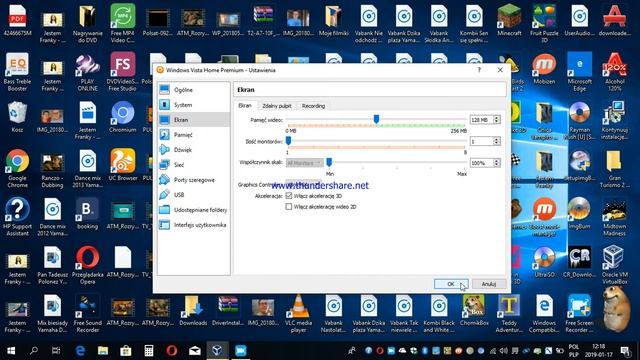
Task: Launch Edge from the taskbar
Action: tap(80, 351)
